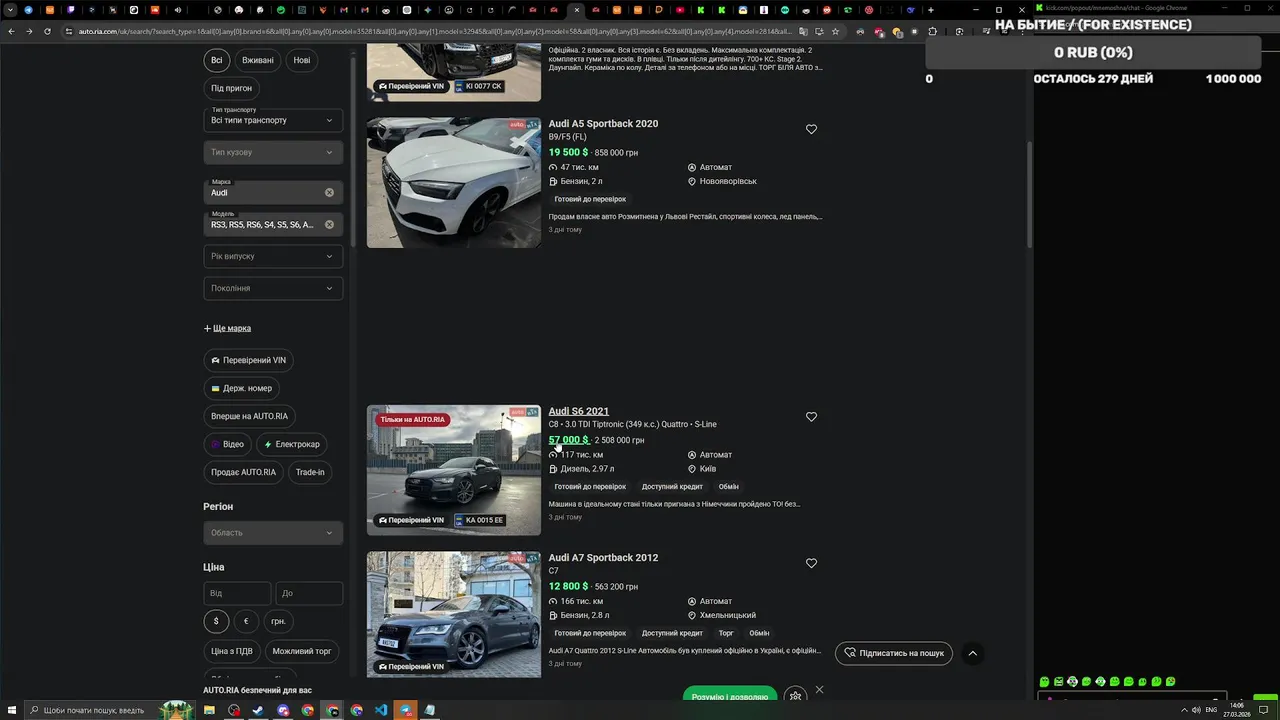Click the 'Від' minimum price field
The width and height of the screenshot is (1280, 720).
coord(237,593)
